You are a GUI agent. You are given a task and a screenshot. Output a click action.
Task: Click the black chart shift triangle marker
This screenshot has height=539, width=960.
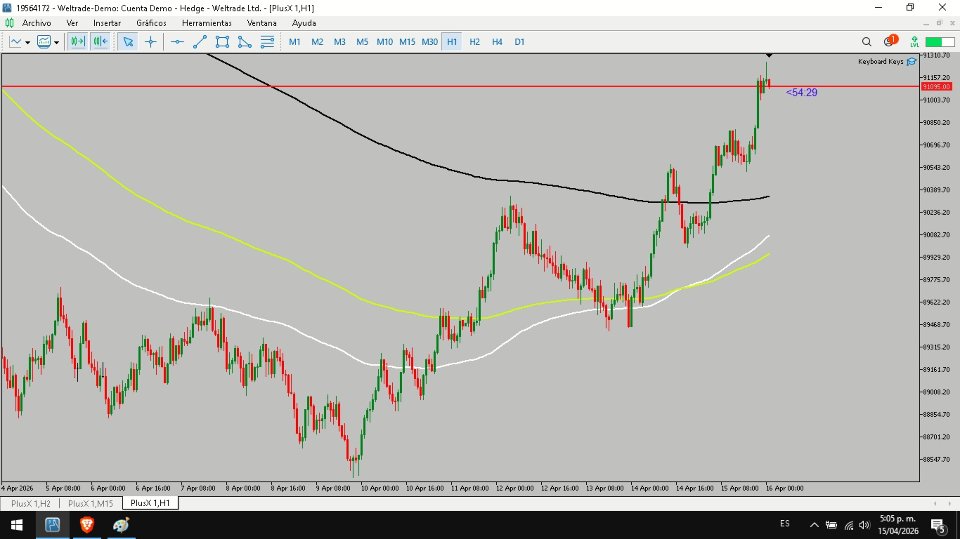(769, 56)
